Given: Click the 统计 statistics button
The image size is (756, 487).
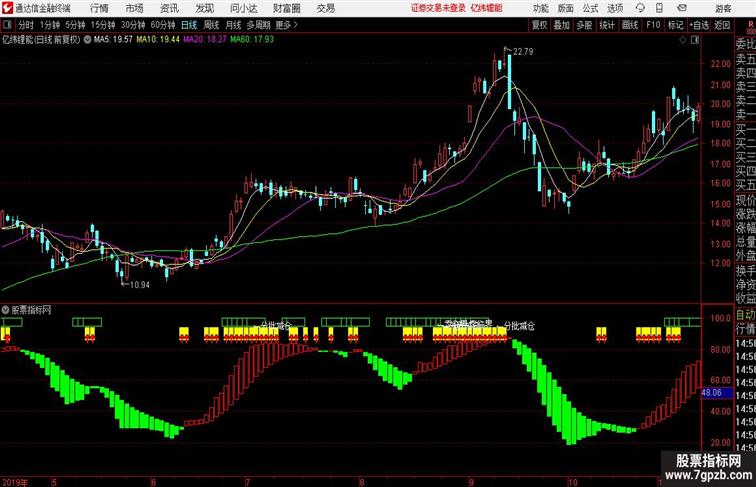Looking at the screenshot, I should click(x=607, y=25).
